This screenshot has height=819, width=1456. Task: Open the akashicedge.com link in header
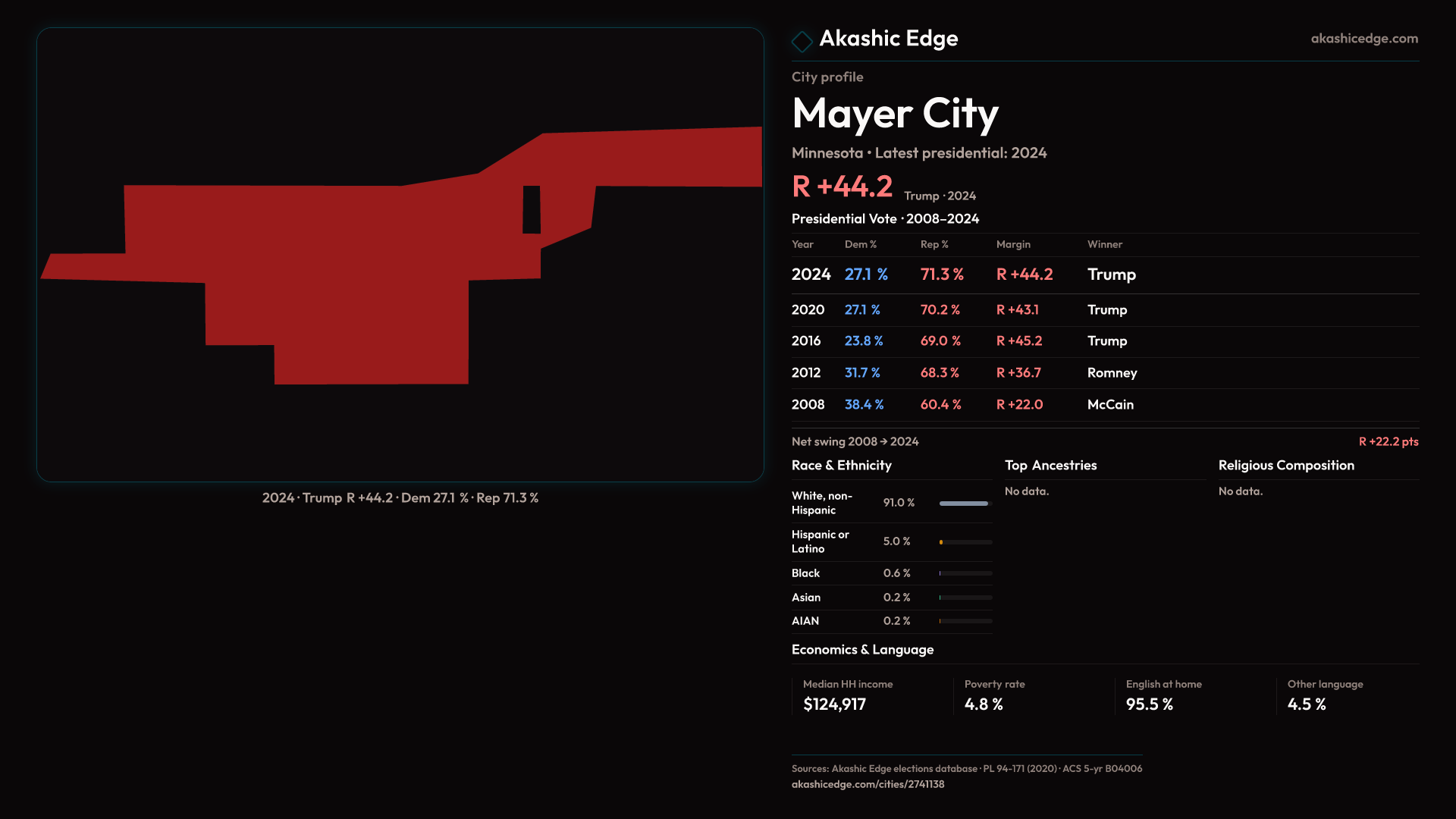[1363, 38]
